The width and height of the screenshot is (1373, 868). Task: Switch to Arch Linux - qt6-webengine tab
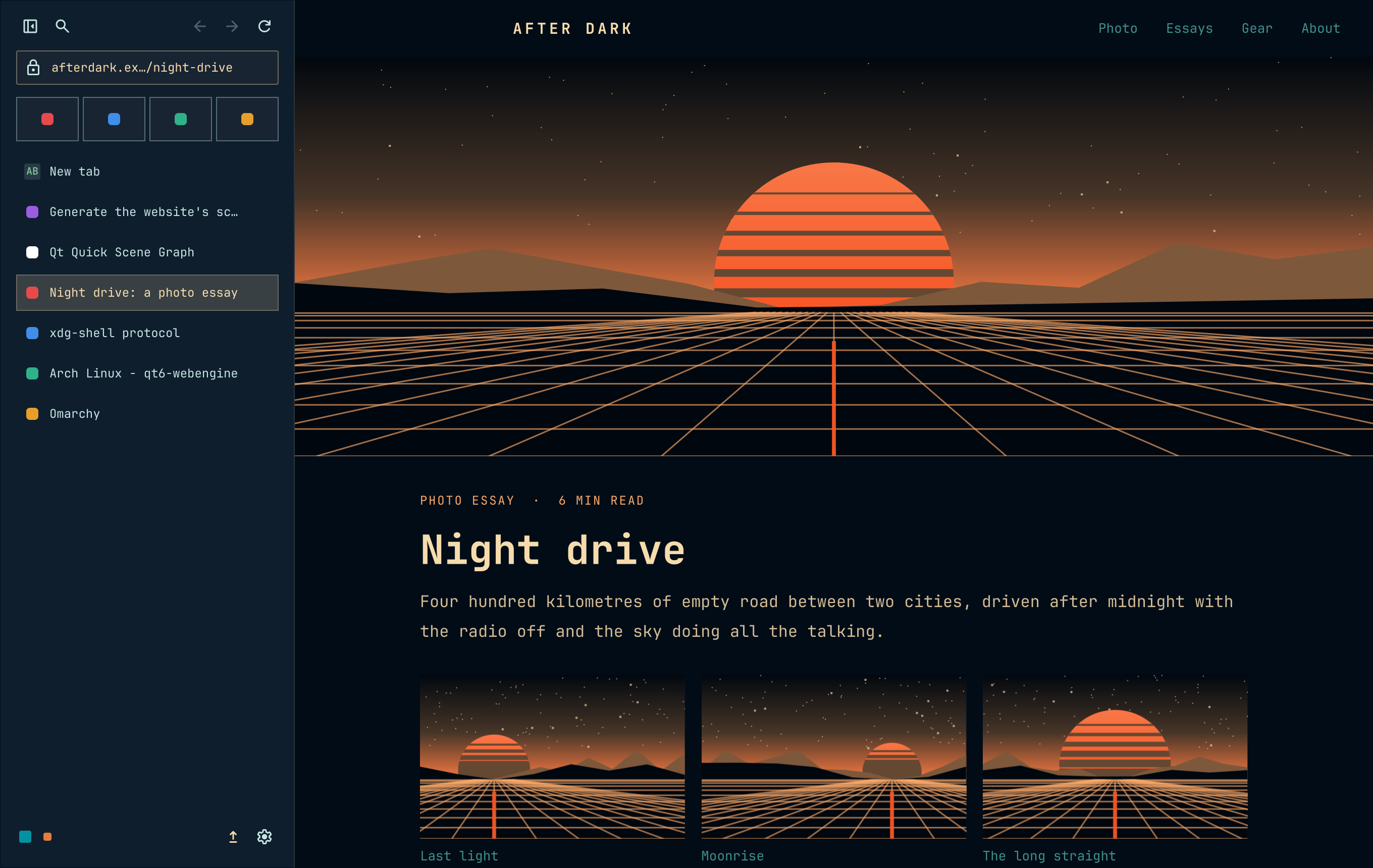click(x=147, y=373)
